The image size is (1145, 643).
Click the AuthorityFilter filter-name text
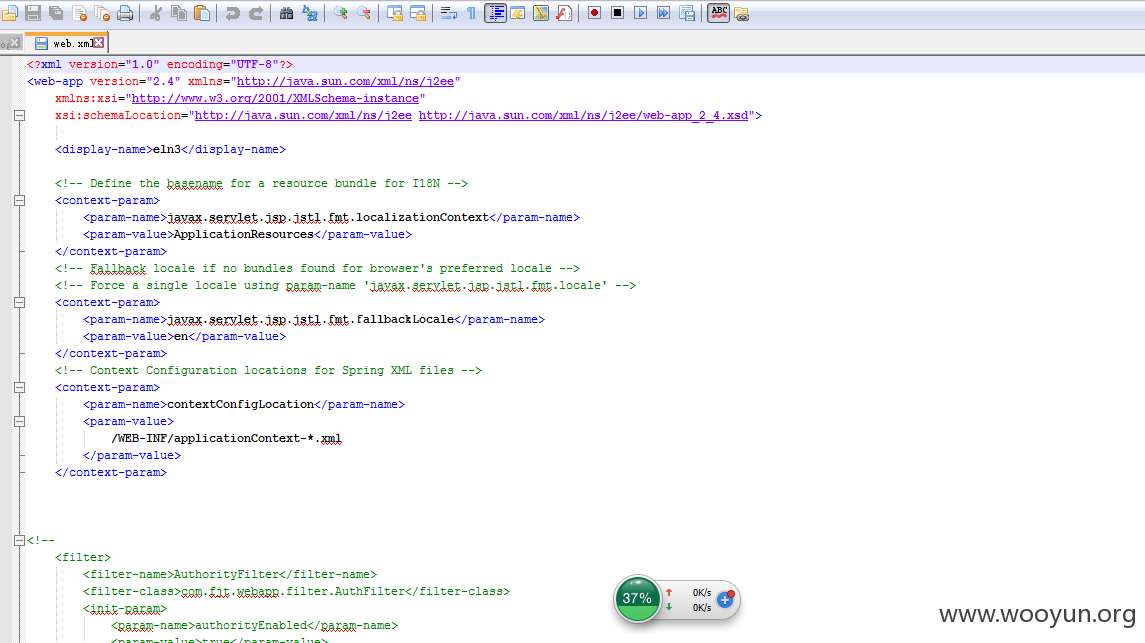pos(226,574)
